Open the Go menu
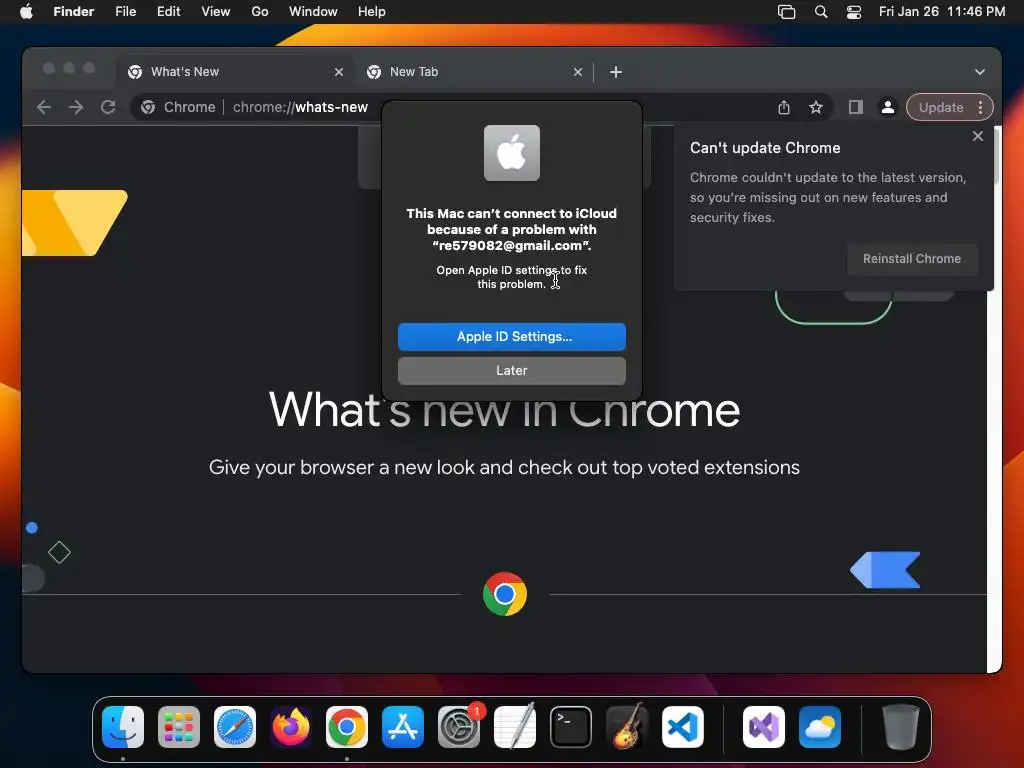The width and height of the screenshot is (1024, 768). click(260, 12)
